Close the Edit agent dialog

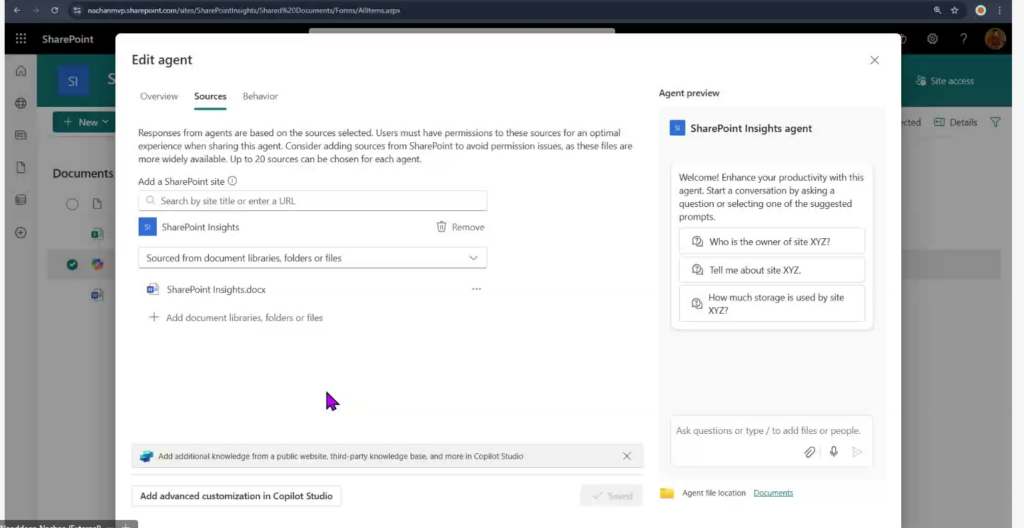click(x=874, y=60)
